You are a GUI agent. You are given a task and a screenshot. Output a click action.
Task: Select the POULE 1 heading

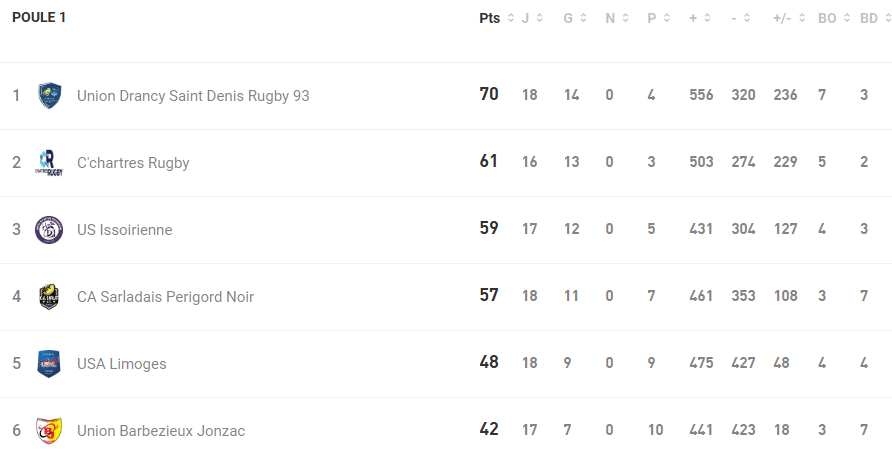pyautogui.click(x=39, y=18)
